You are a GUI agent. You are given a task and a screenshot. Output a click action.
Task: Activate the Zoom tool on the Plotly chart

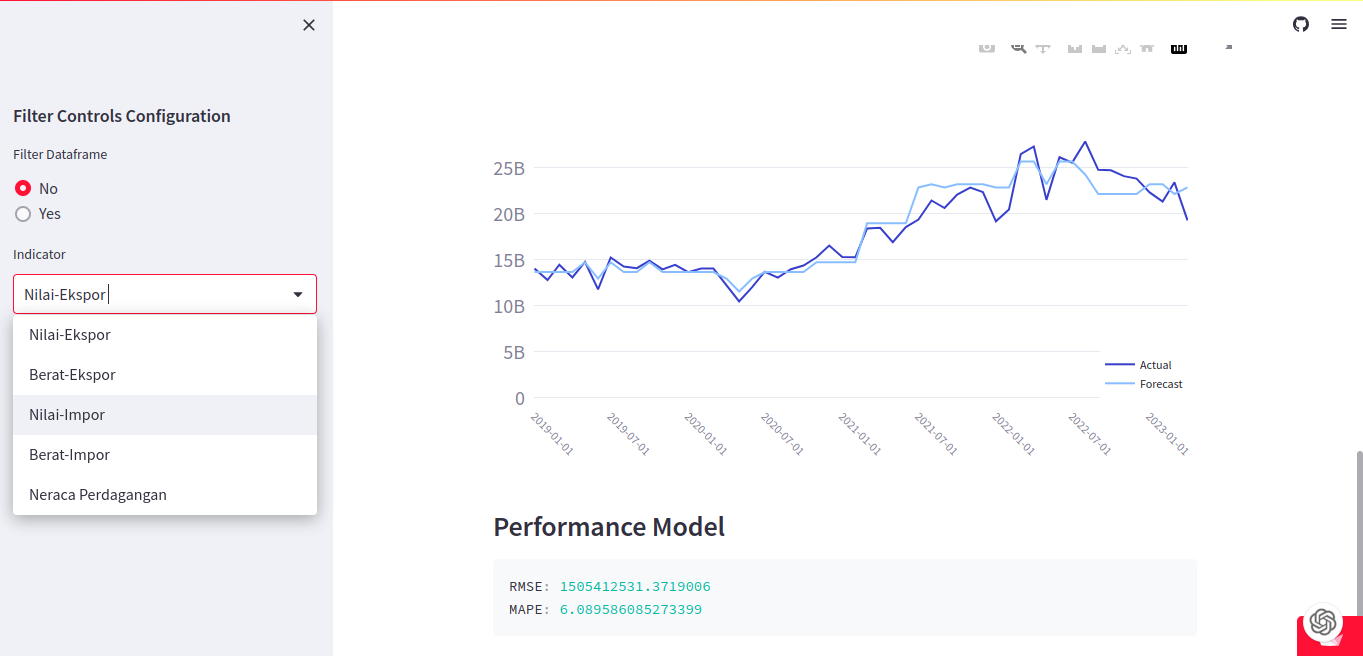tap(1017, 46)
